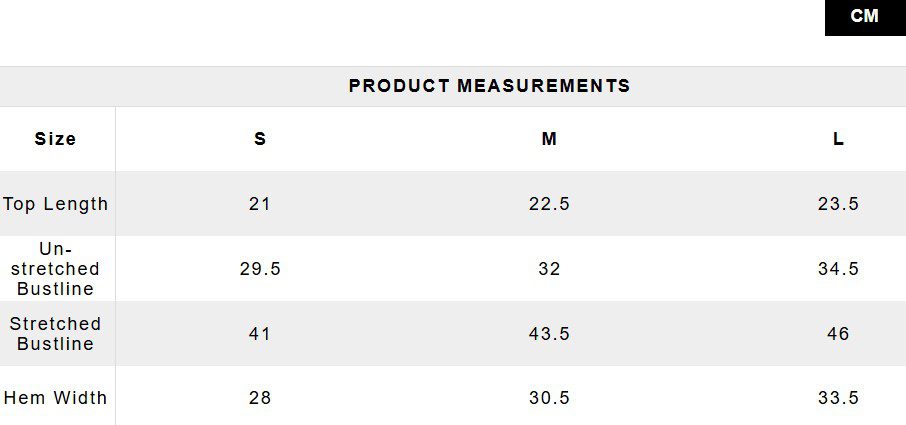The image size is (906, 425).
Task: Select the L size column header
Action: tap(838, 139)
